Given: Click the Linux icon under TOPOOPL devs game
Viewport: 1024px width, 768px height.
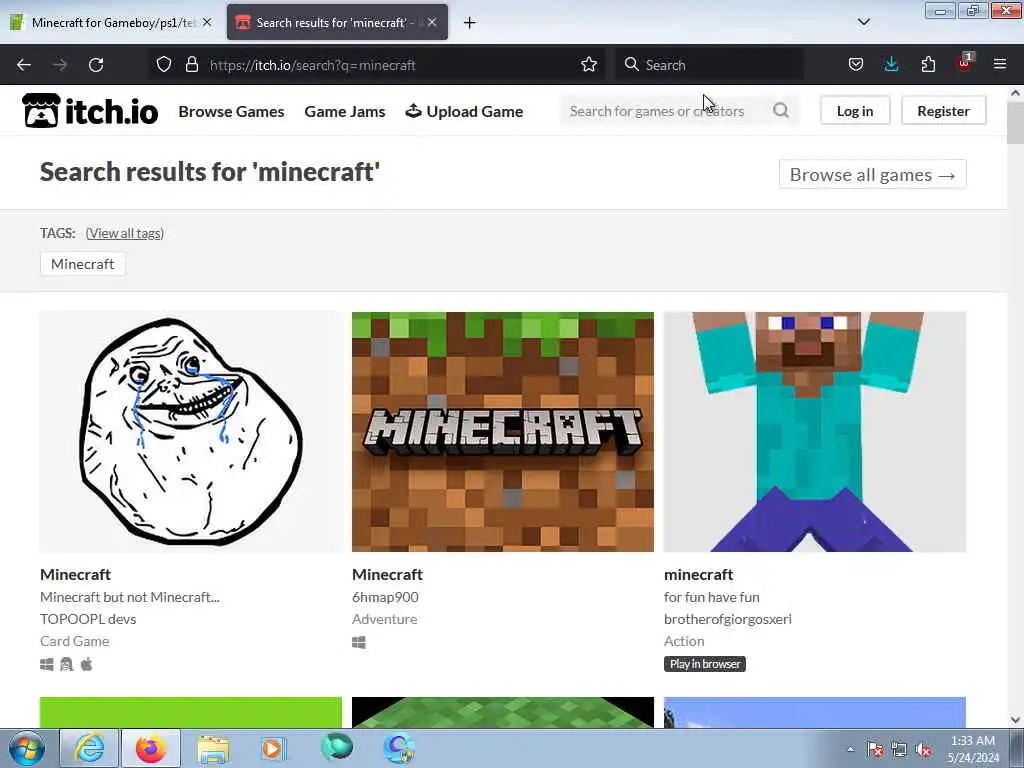Looking at the screenshot, I should pos(66,664).
